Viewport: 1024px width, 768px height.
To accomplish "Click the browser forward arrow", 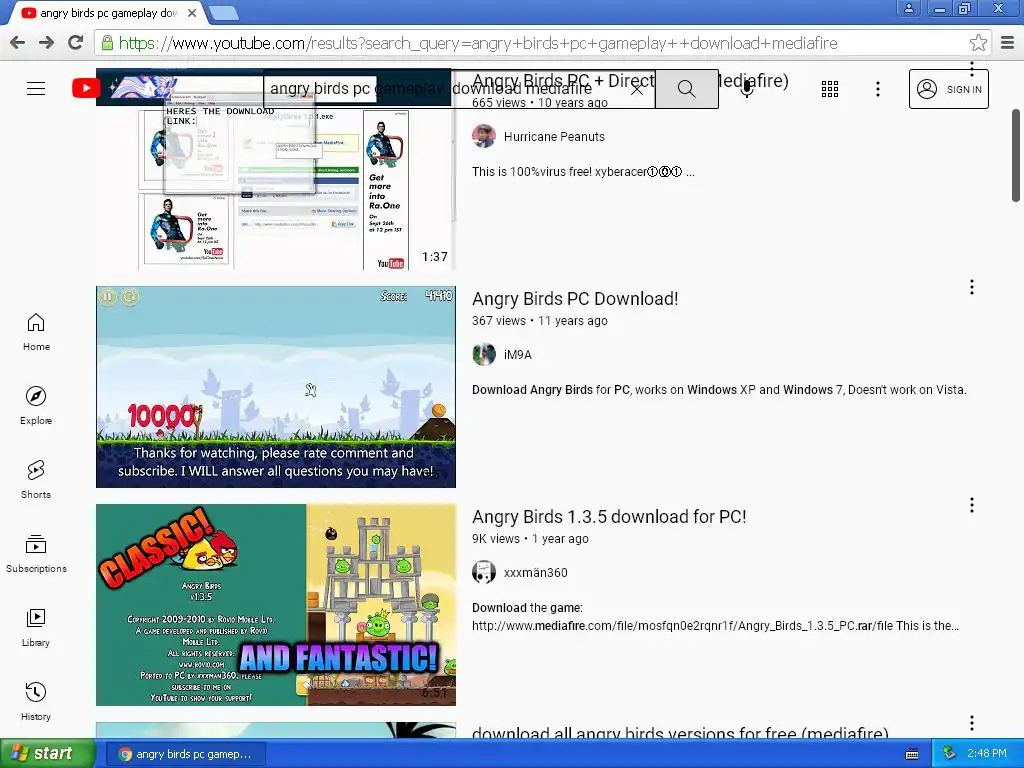I will coord(46,43).
